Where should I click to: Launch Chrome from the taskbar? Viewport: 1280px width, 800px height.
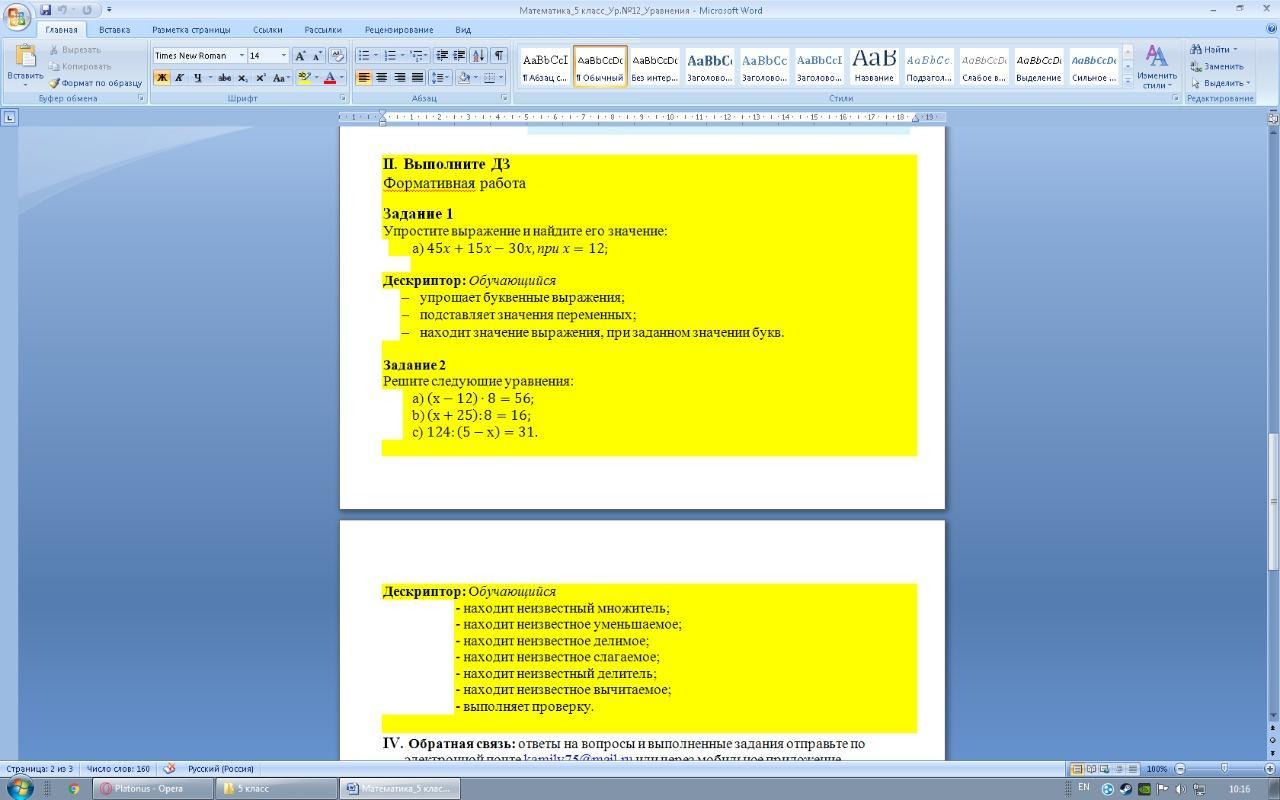coord(73,788)
